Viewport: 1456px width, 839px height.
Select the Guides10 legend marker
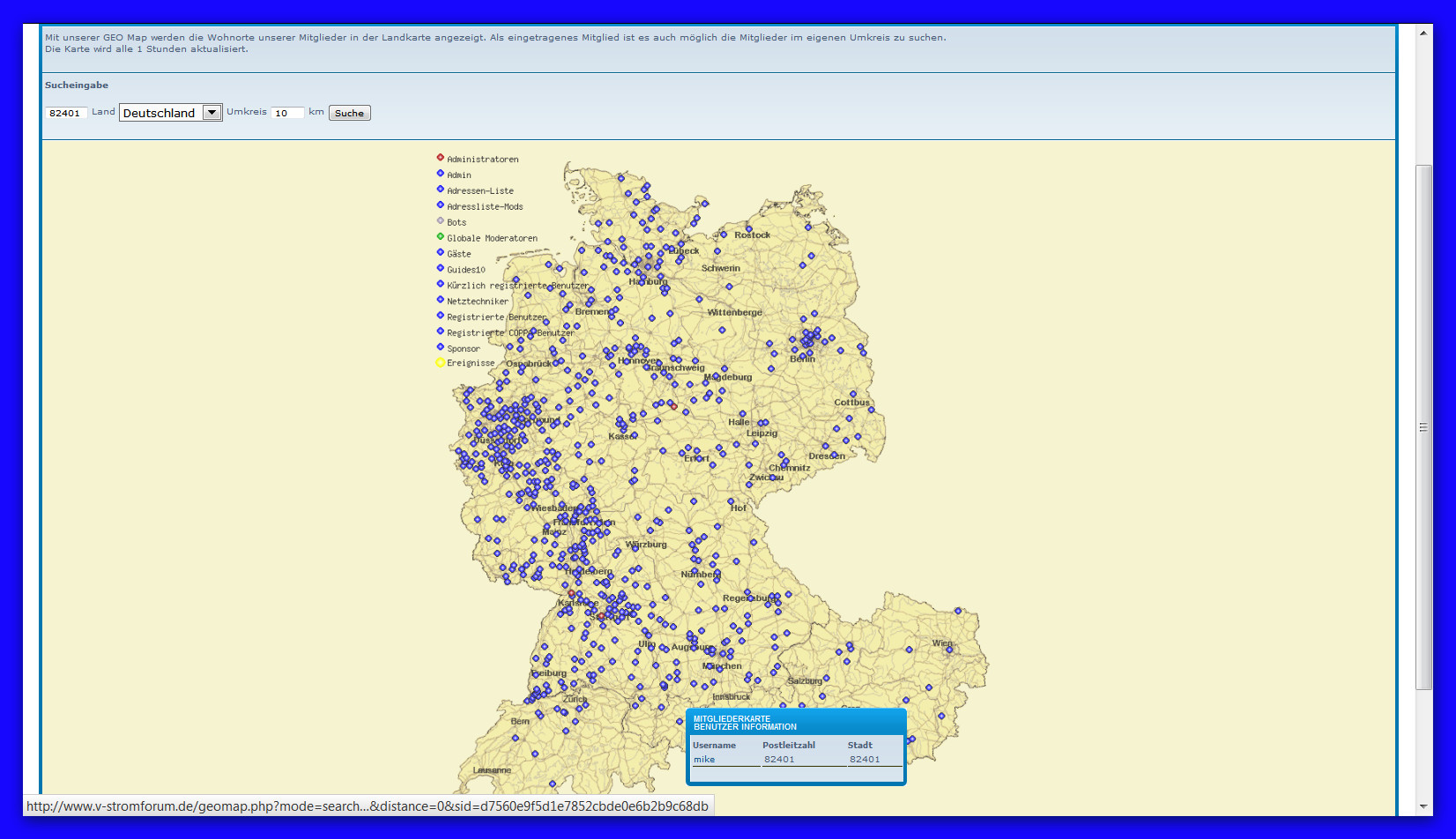(441, 269)
